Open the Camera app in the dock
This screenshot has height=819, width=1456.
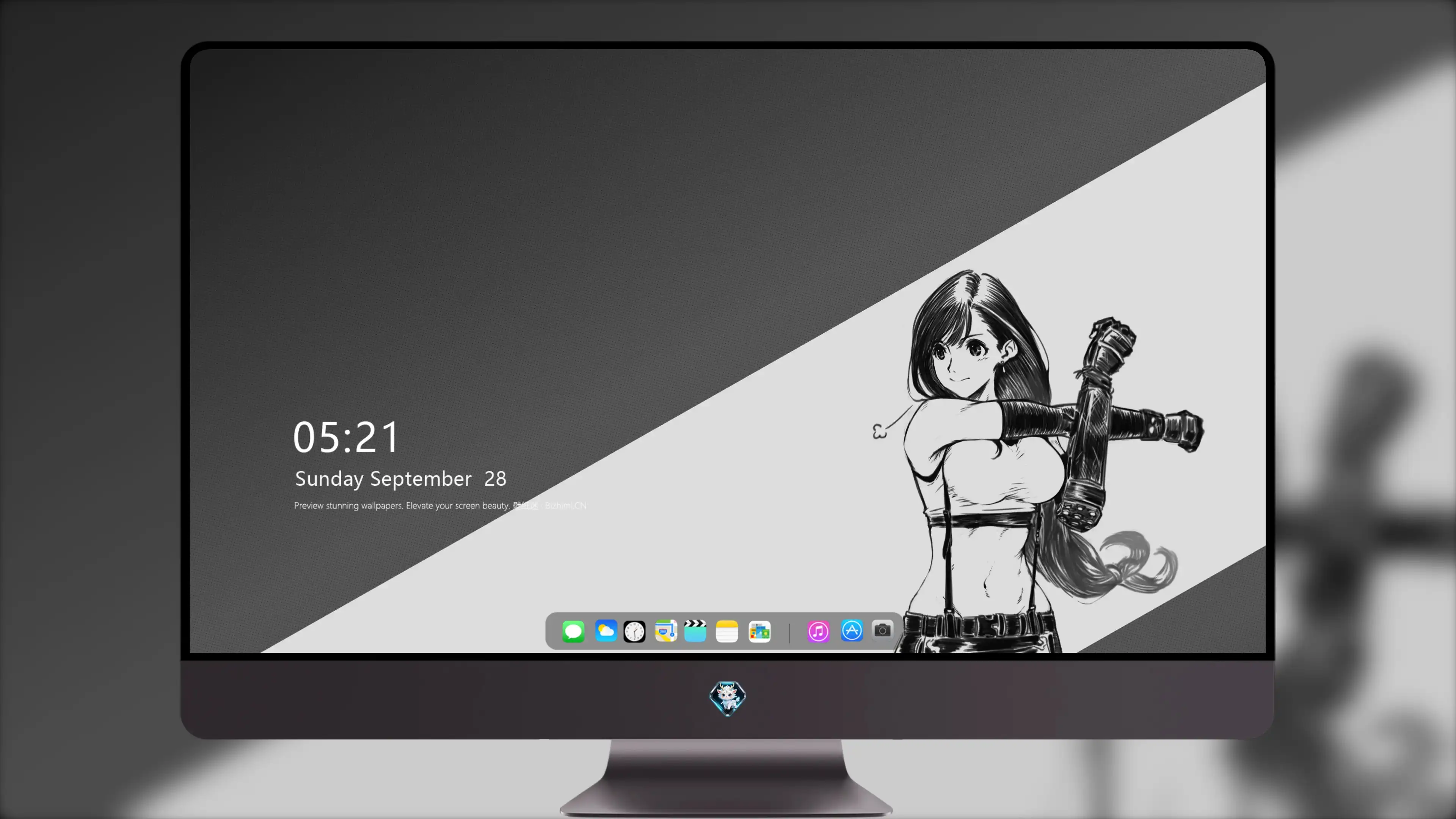pyautogui.click(x=882, y=630)
